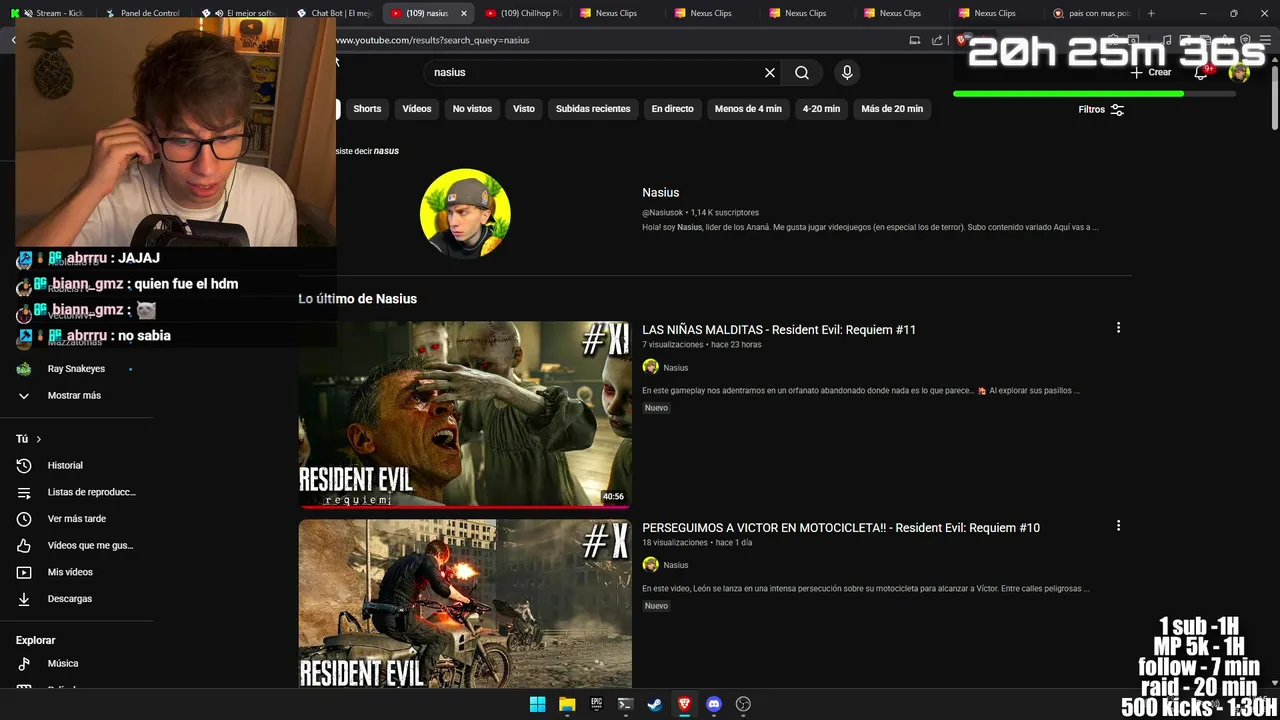Open the Windows Start menu
Screen dimensions: 1280x720
pos(538,704)
